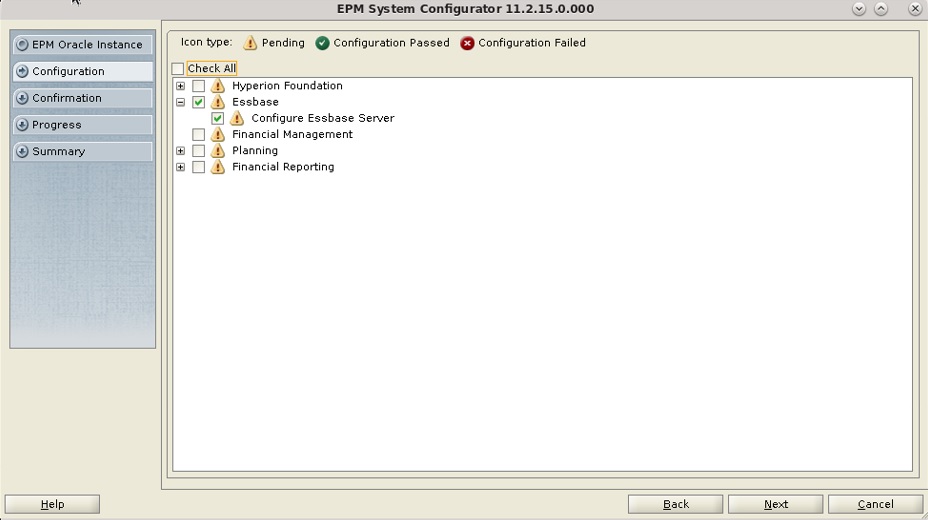
Task: Select the Financial Management label
Action: pos(292,134)
